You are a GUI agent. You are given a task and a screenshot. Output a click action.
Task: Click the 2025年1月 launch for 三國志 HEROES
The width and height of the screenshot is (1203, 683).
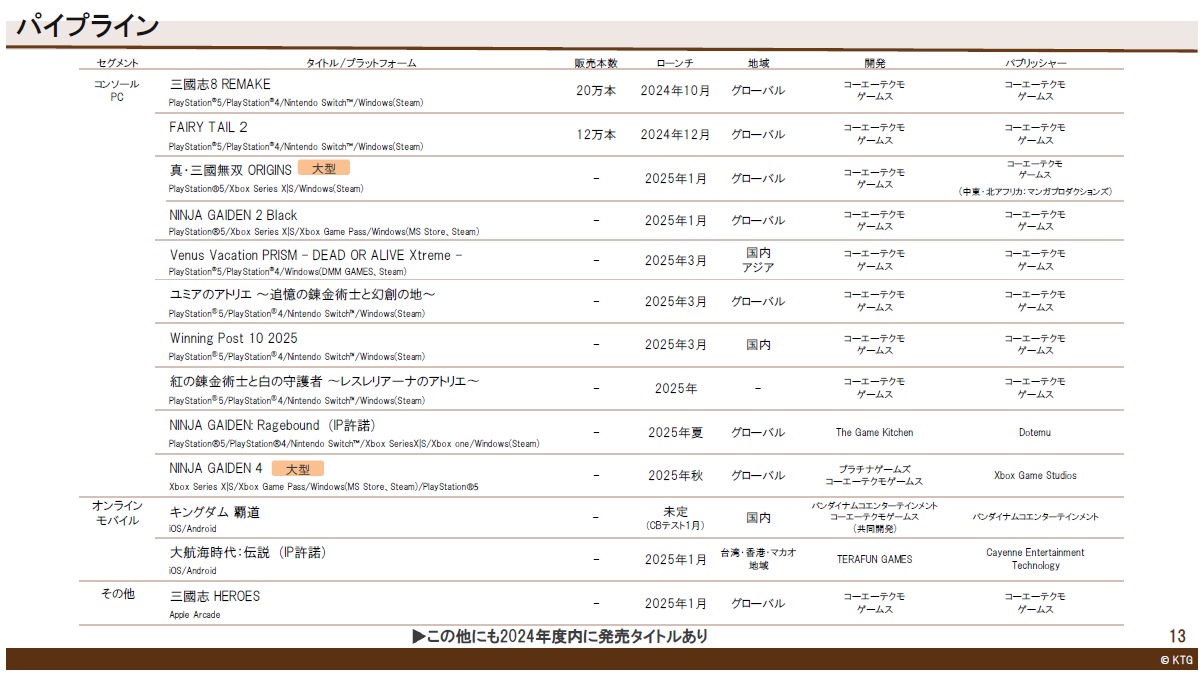(675, 603)
